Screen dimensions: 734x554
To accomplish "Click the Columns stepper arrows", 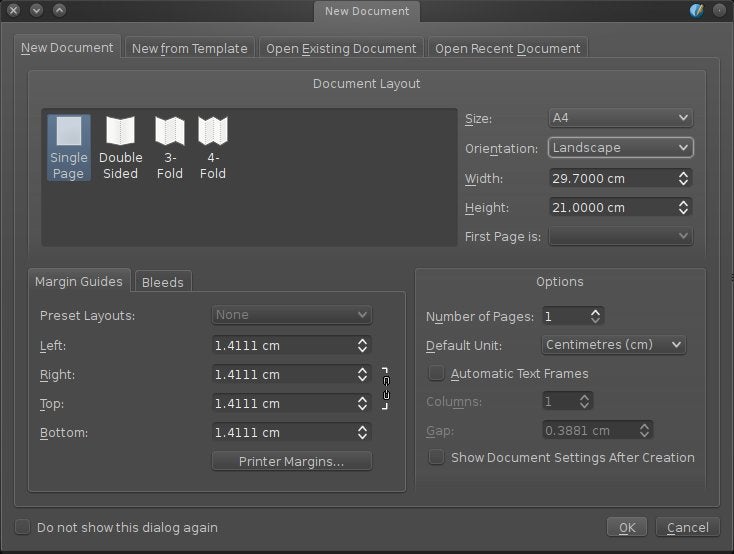I will click(584, 401).
